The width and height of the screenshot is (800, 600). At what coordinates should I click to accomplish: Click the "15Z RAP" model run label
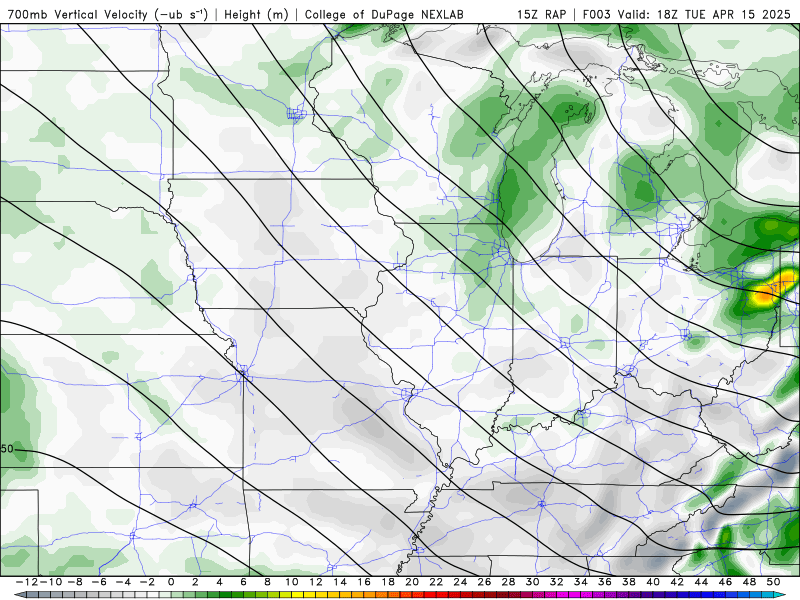pos(541,14)
